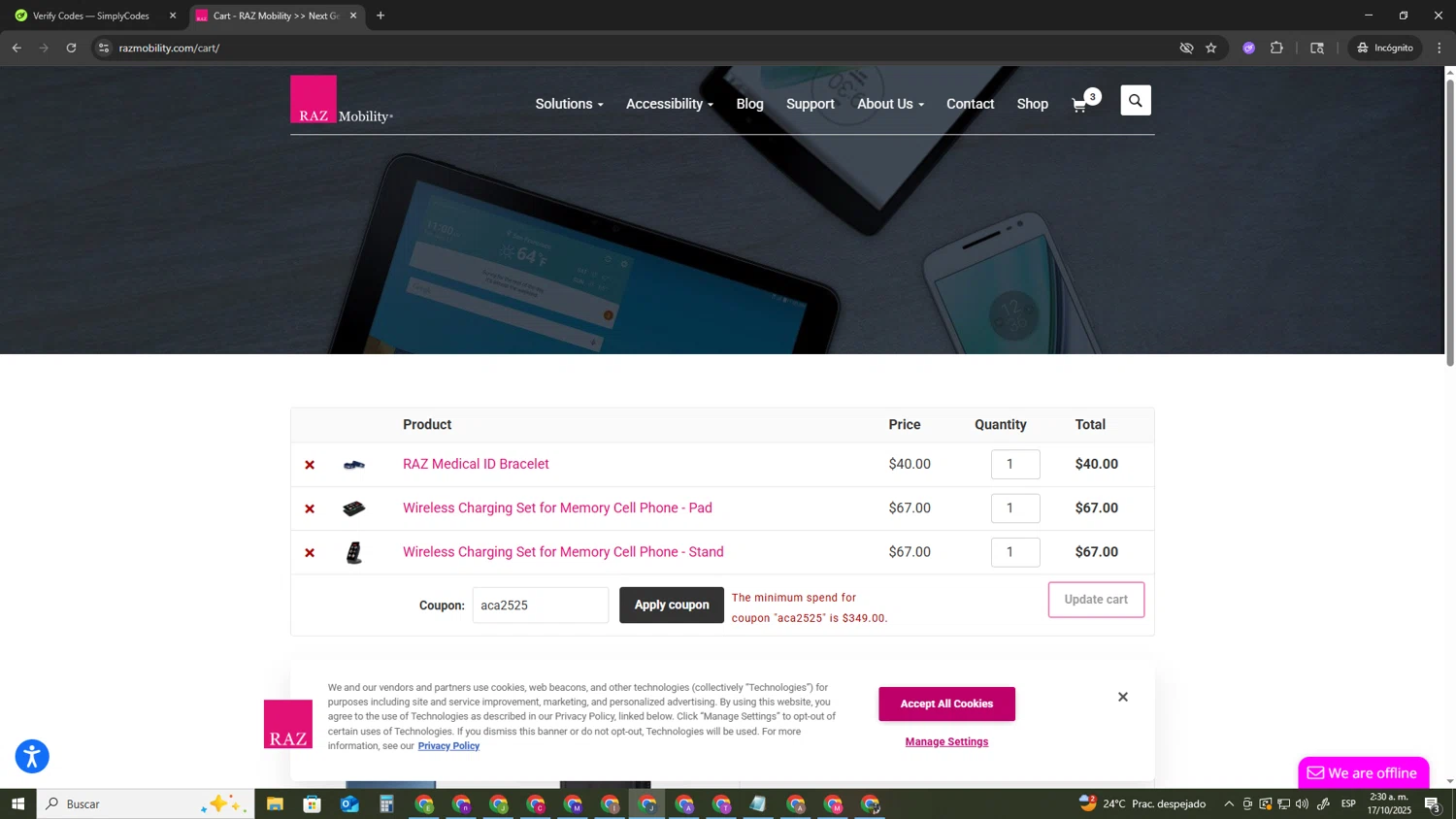1456x819 pixels.
Task: Remove the Charging Set Pad item
Action: (x=310, y=508)
